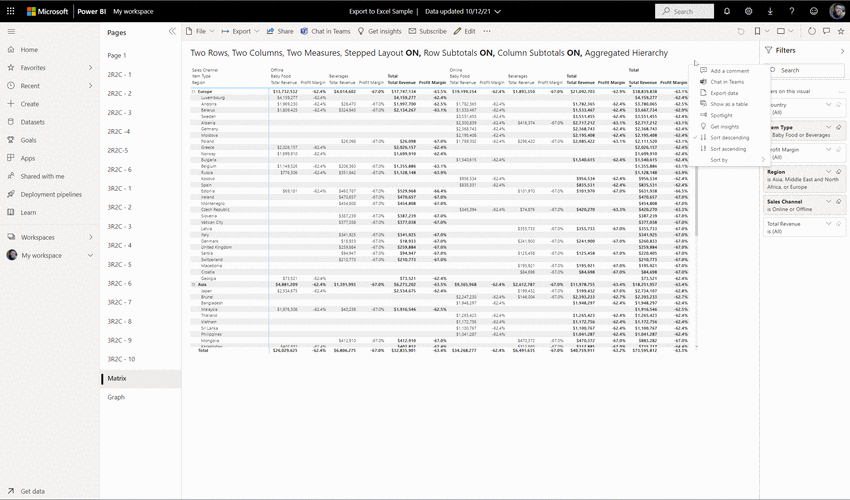Collapse the Filters pane arrow
Screen dimensions: 850x500
click(x=842, y=51)
